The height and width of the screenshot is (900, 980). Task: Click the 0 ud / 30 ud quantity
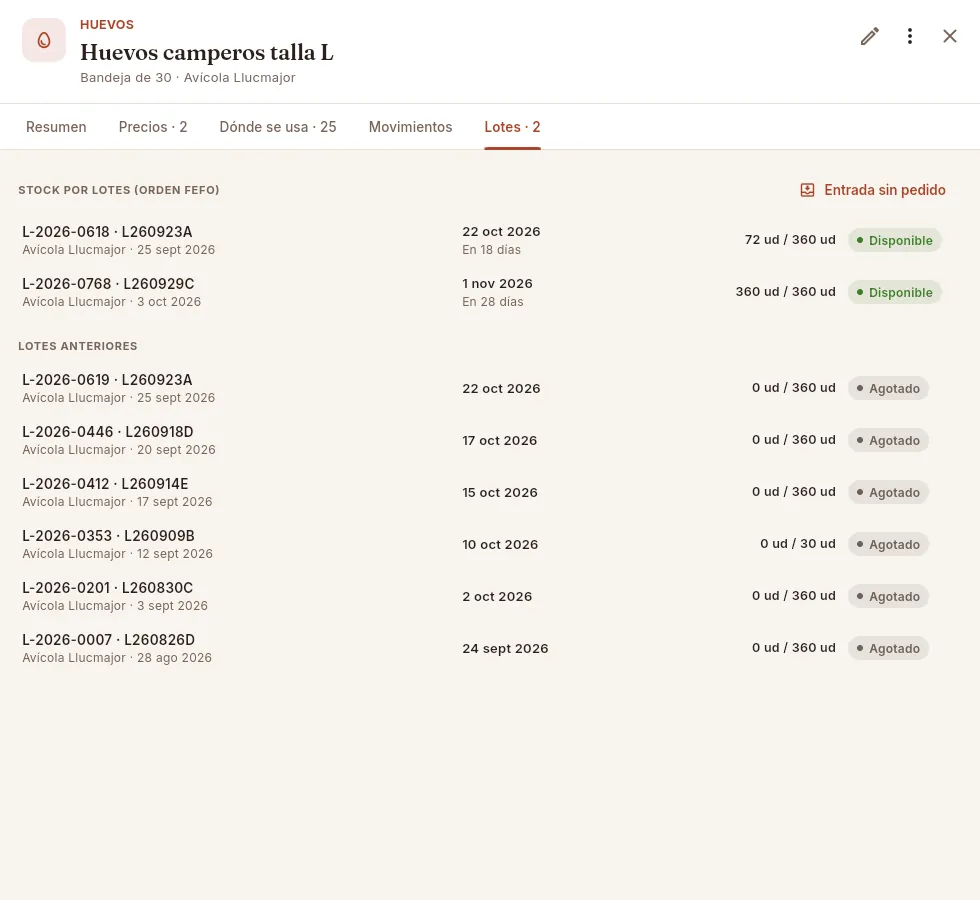798,543
